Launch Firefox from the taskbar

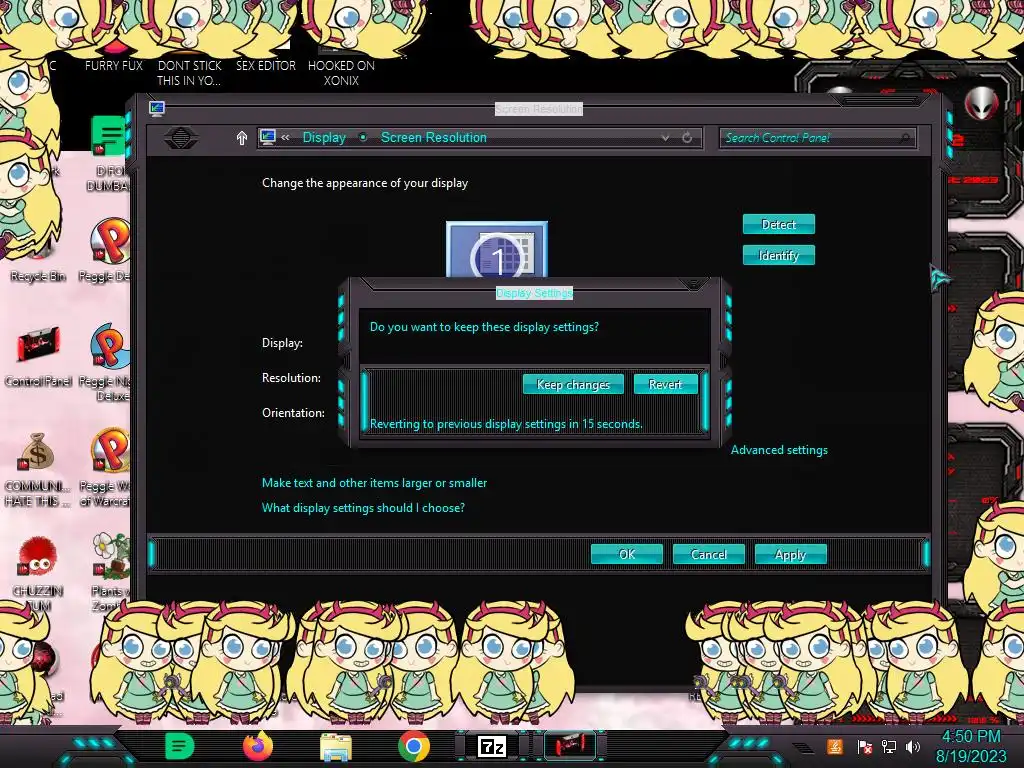(258, 746)
